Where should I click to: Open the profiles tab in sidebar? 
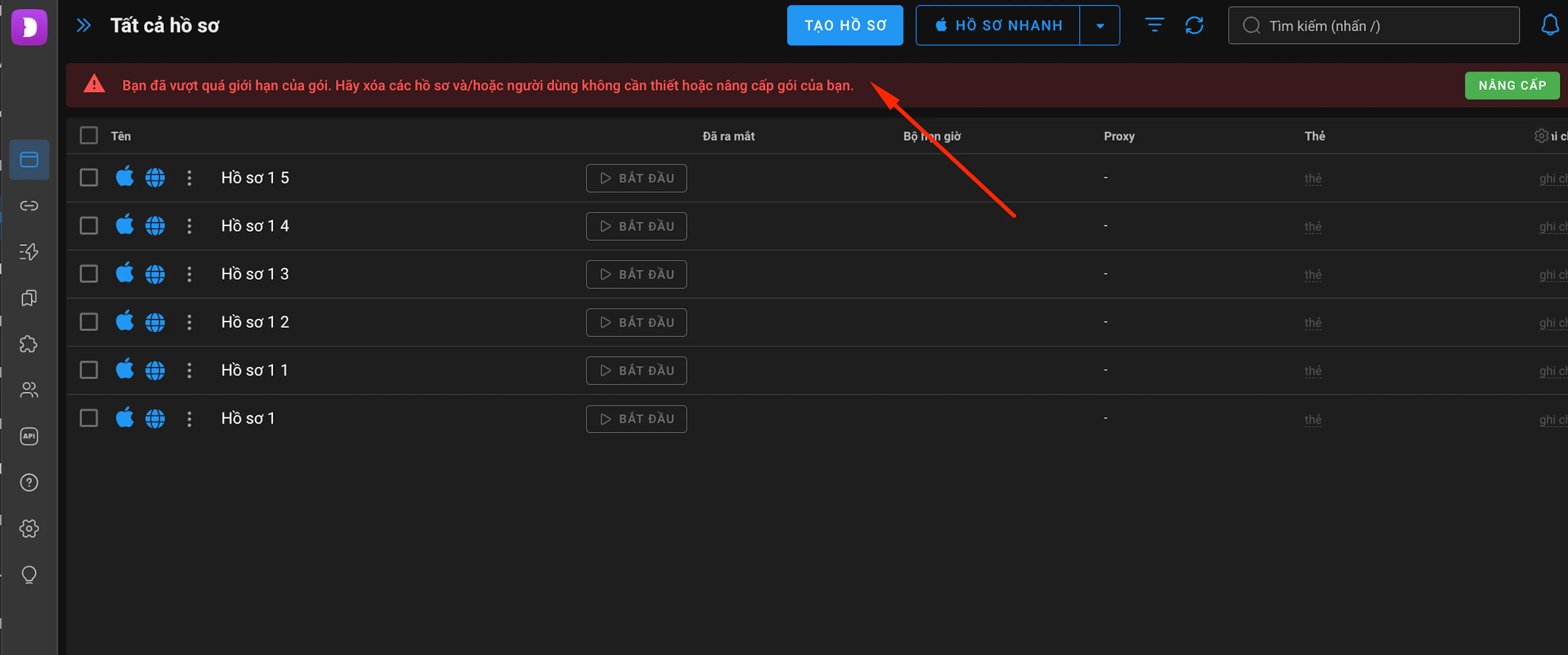pos(29,159)
